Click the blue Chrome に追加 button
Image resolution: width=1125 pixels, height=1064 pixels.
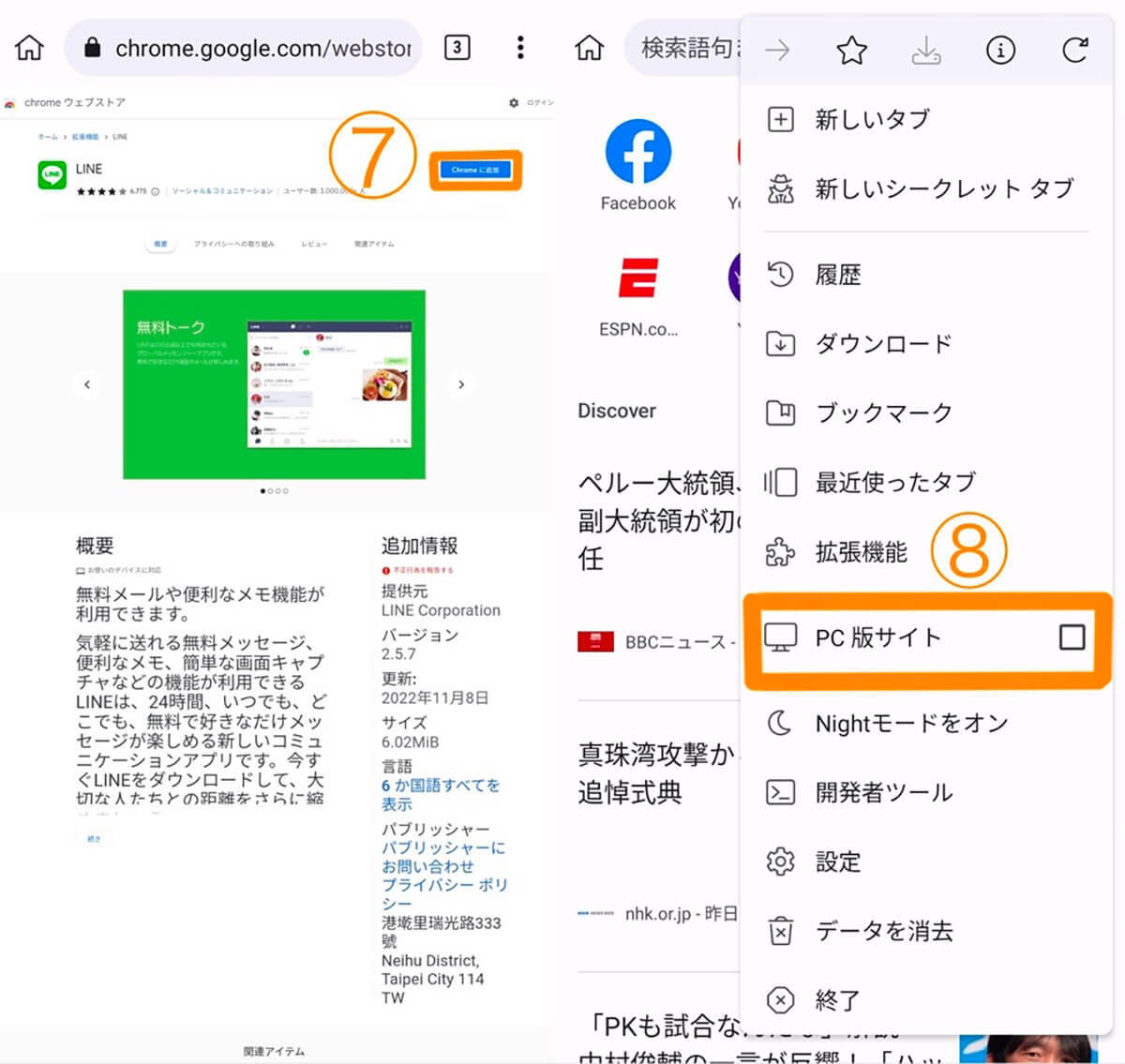click(x=475, y=170)
